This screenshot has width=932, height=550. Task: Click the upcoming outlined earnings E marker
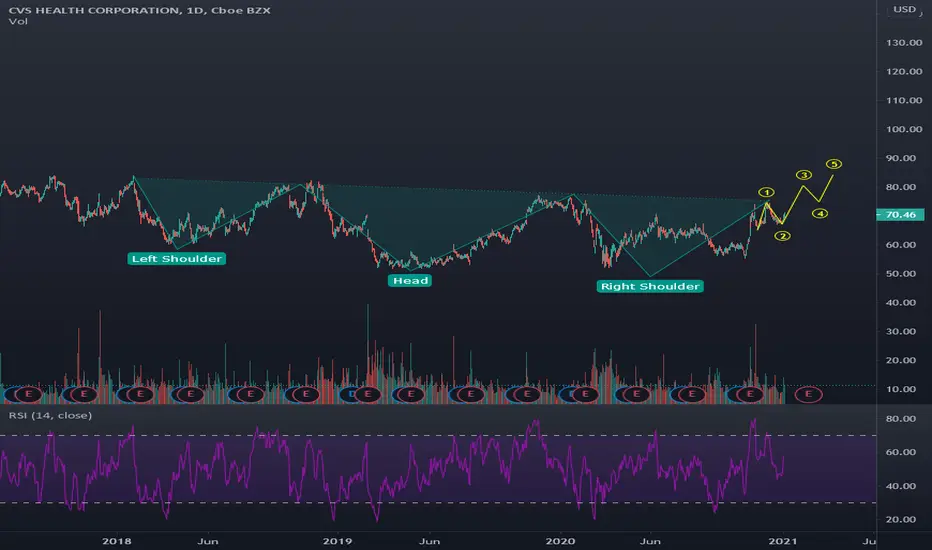(x=808, y=394)
